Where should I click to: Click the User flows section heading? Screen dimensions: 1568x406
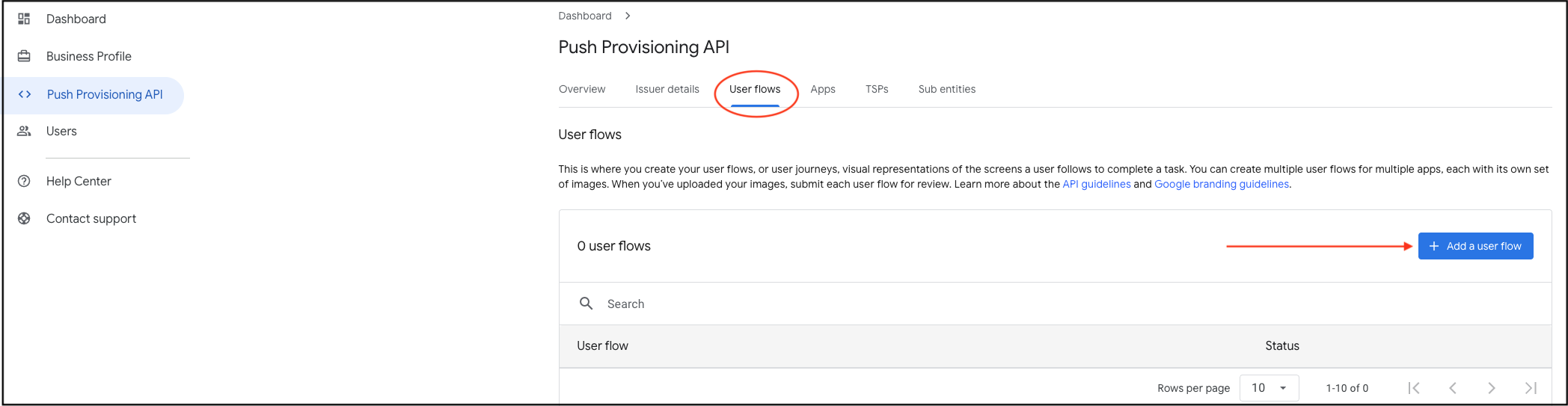click(589, 135)
